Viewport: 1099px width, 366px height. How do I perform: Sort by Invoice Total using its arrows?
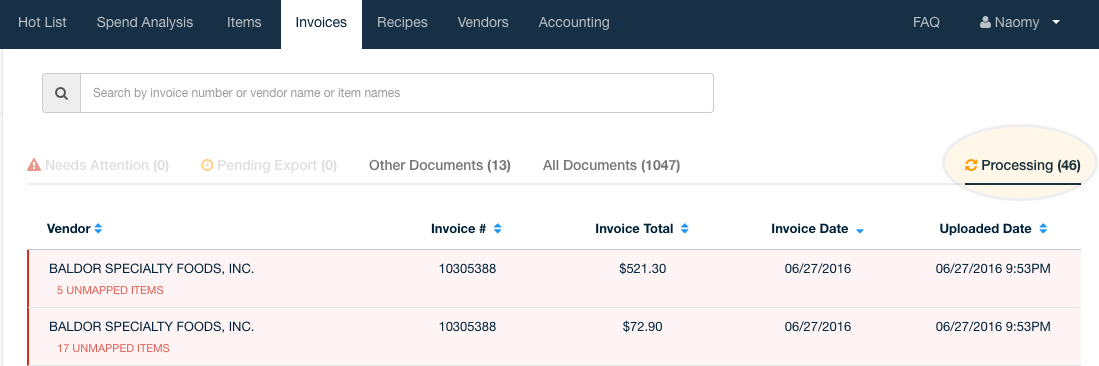[x=685, y=229]
